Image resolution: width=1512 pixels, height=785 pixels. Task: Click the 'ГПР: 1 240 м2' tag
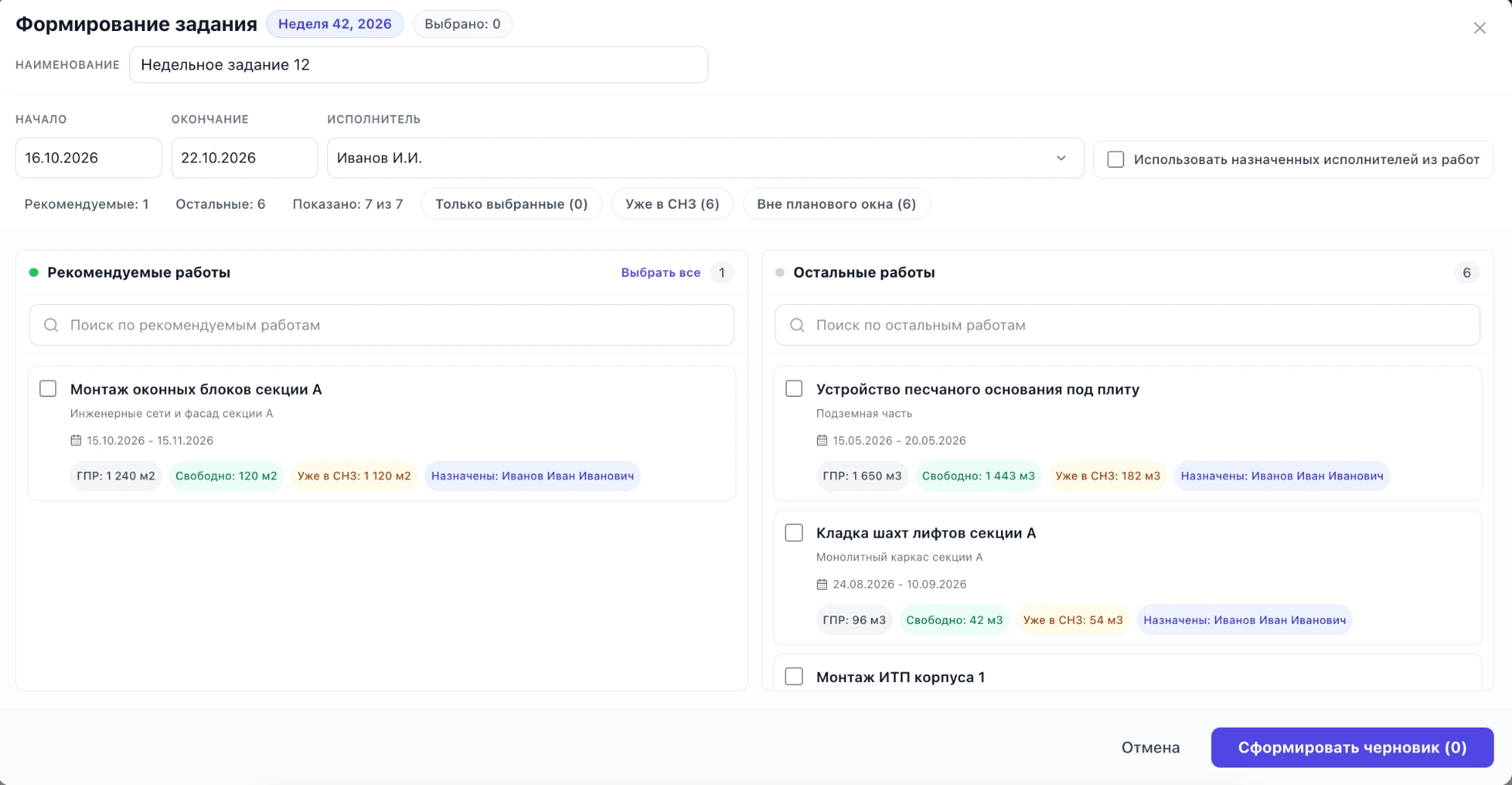[116, 476]
